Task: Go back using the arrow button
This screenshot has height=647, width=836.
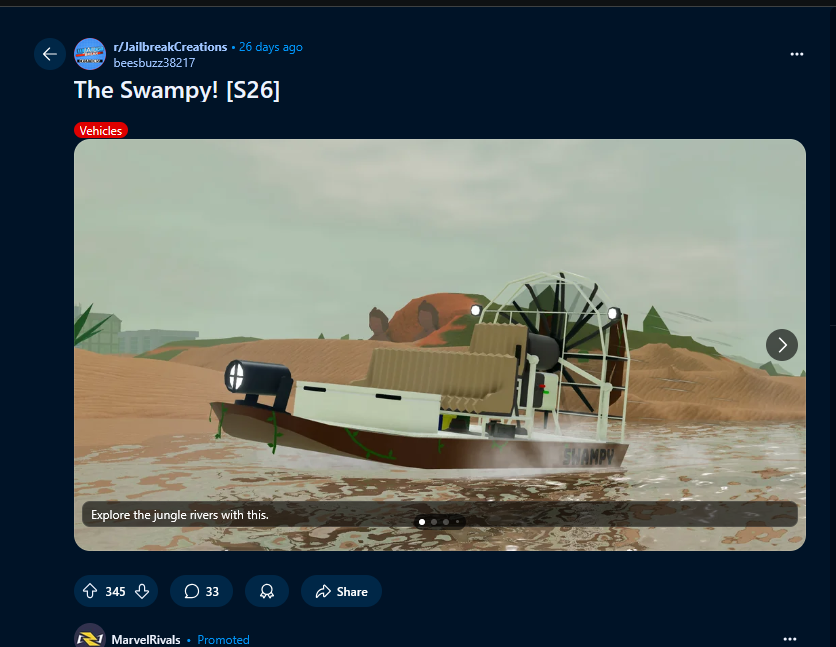Action: coord(50,54)
